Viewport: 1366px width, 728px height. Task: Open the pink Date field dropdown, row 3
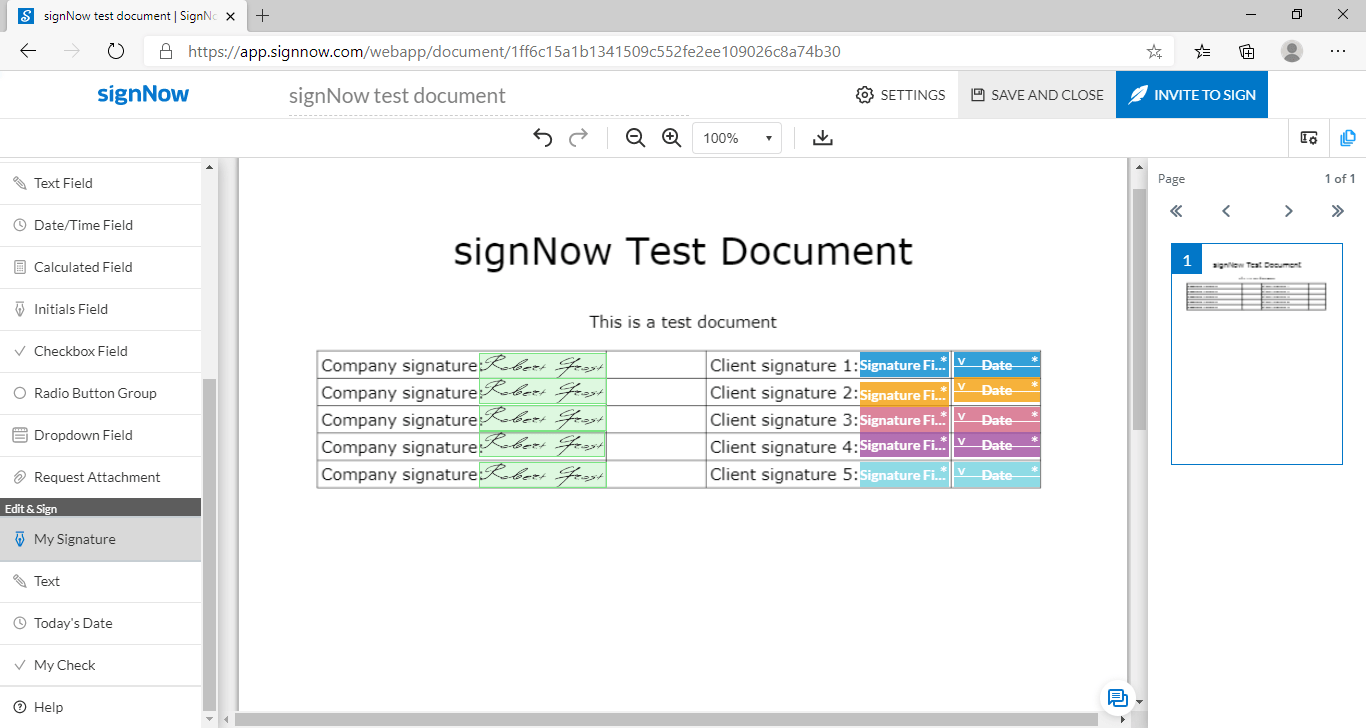point(996,420)
